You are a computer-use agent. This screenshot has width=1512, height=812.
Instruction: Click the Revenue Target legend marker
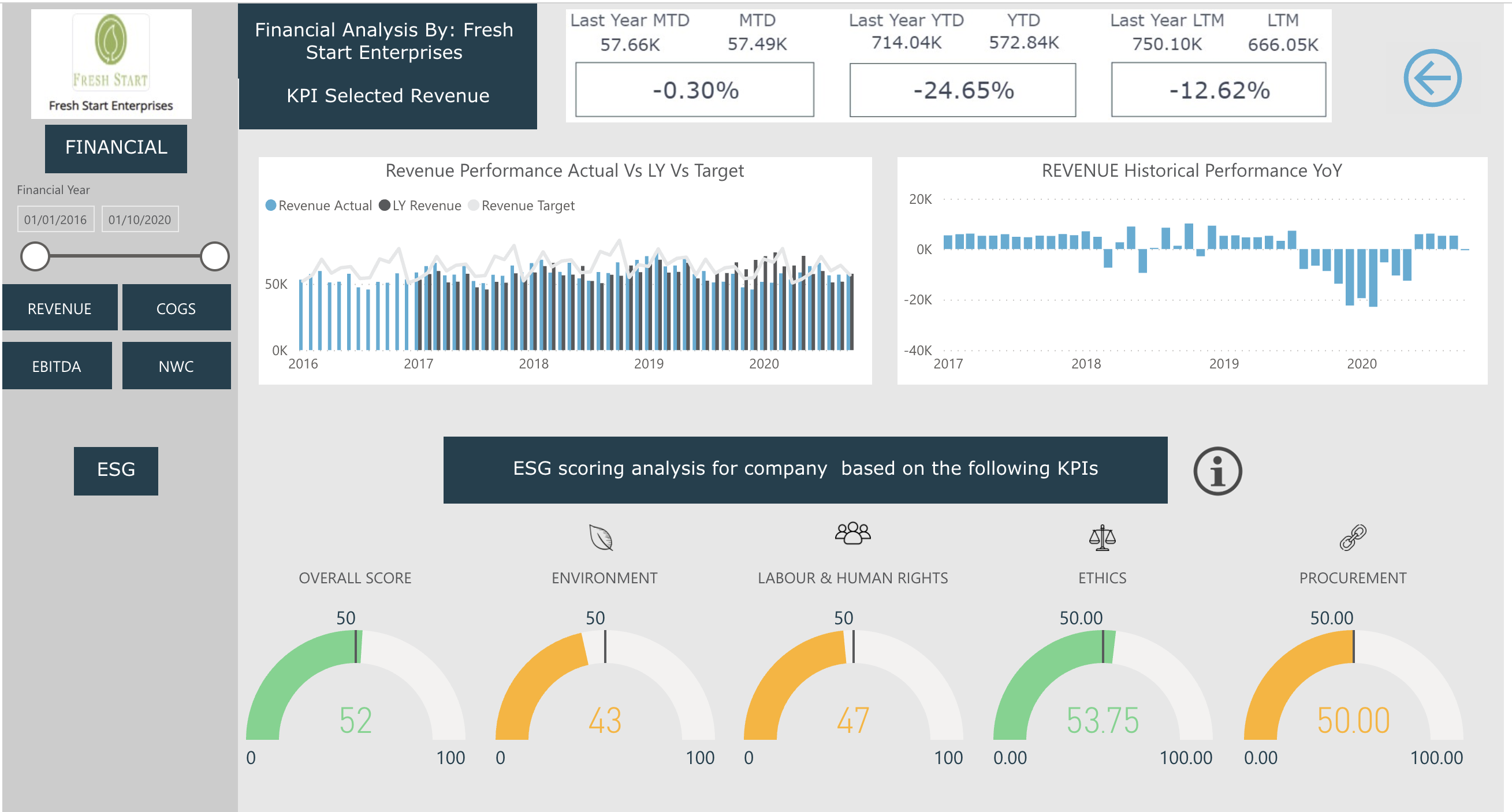473,205
